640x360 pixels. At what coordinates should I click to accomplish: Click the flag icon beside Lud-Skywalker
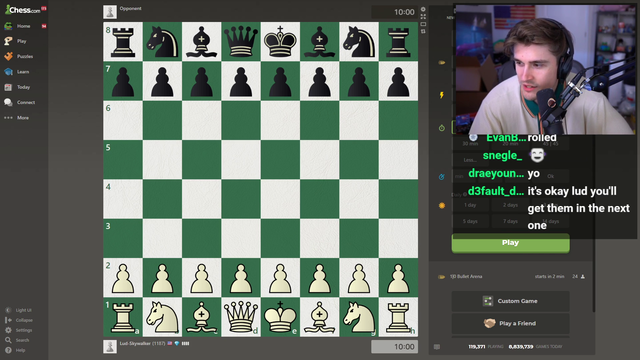[x=170, y=344]
